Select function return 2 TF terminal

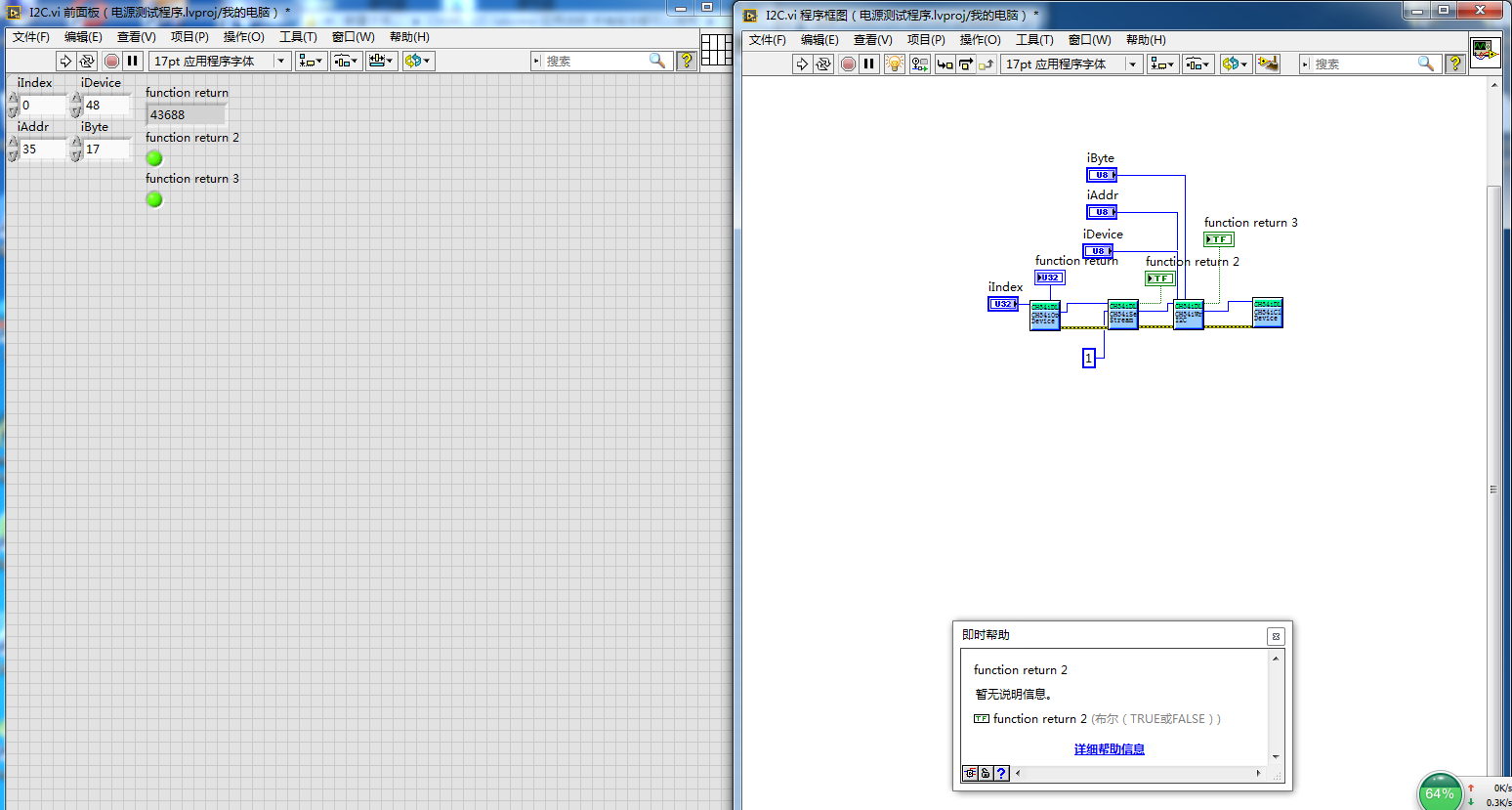(x=1160, y=278)
